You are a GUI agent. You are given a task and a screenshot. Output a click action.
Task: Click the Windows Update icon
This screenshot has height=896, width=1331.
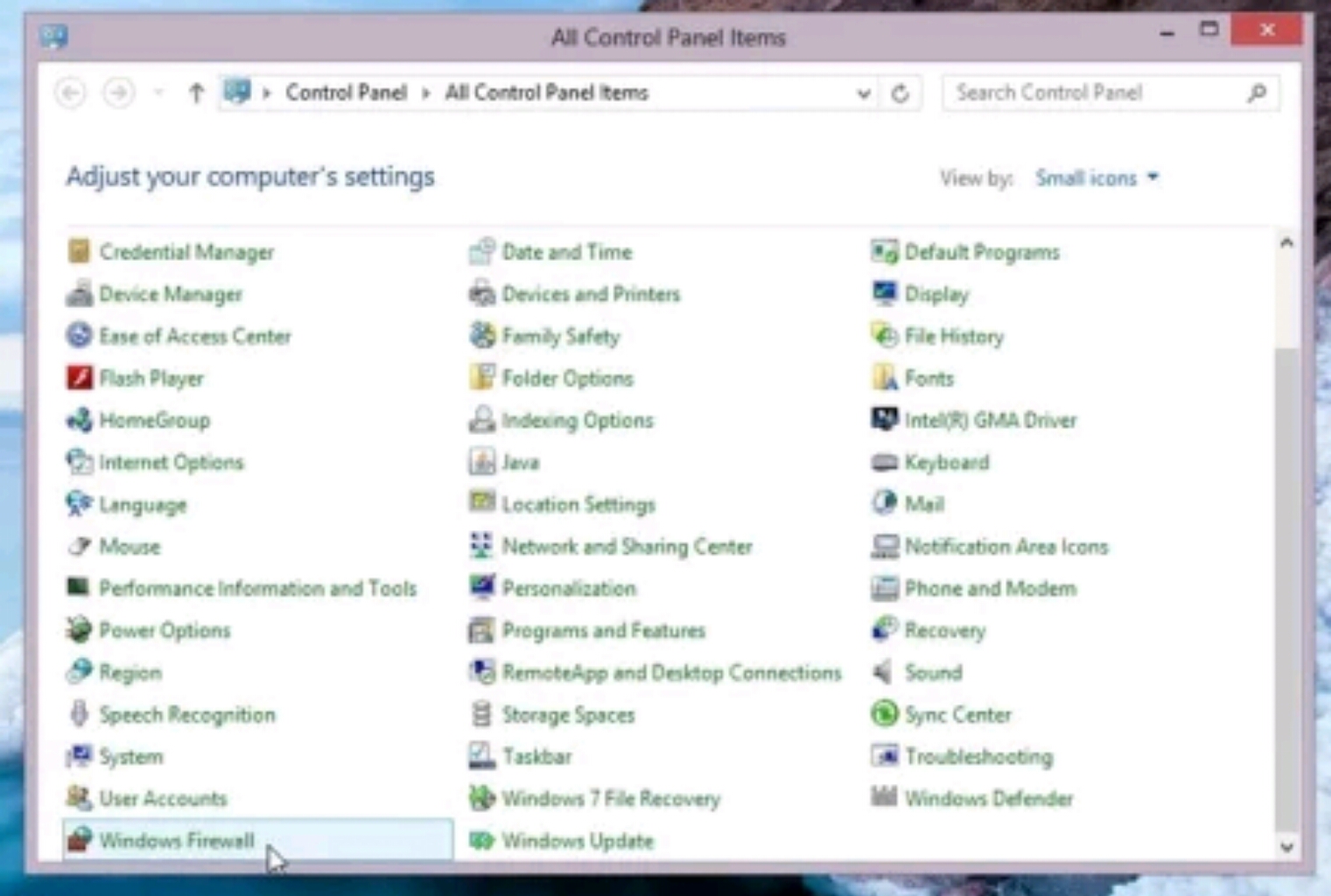click(x=481, y=840)
